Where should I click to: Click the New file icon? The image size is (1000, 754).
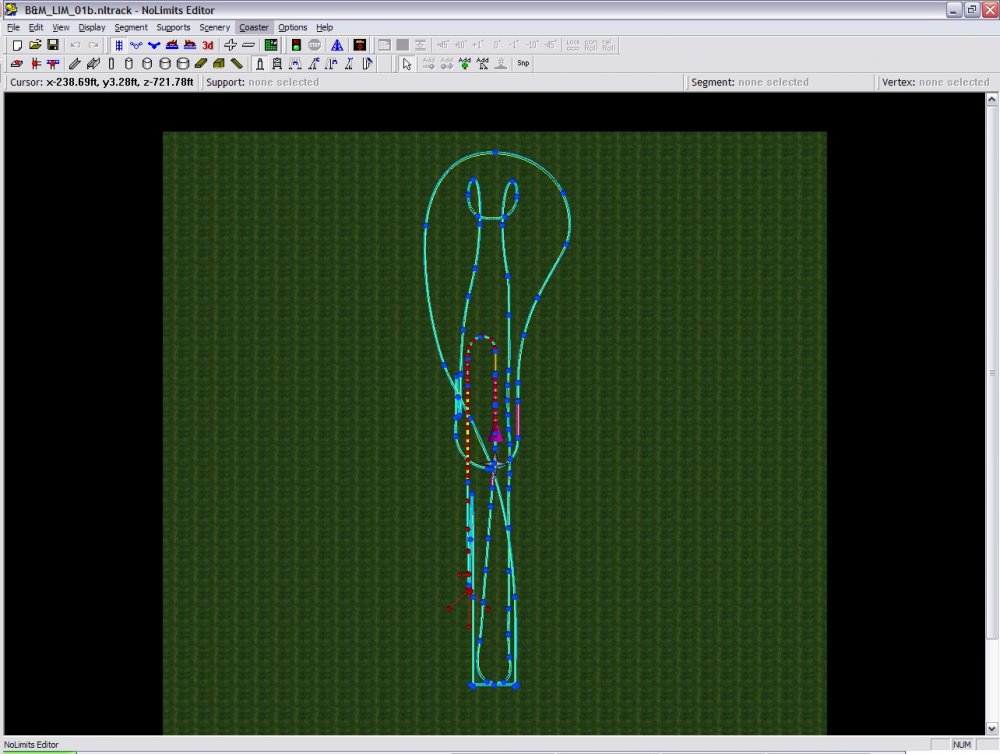click(x=17, y=45)
